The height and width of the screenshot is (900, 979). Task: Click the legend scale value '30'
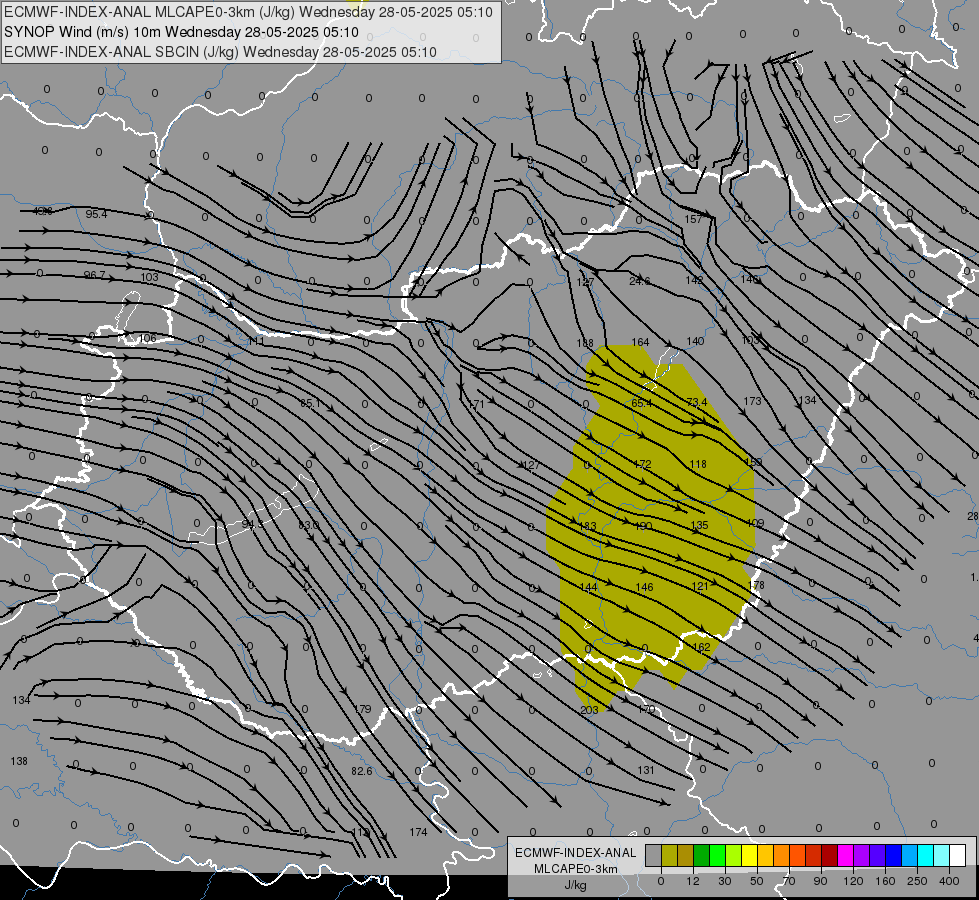pyautogui.click(x=724, y=881)
